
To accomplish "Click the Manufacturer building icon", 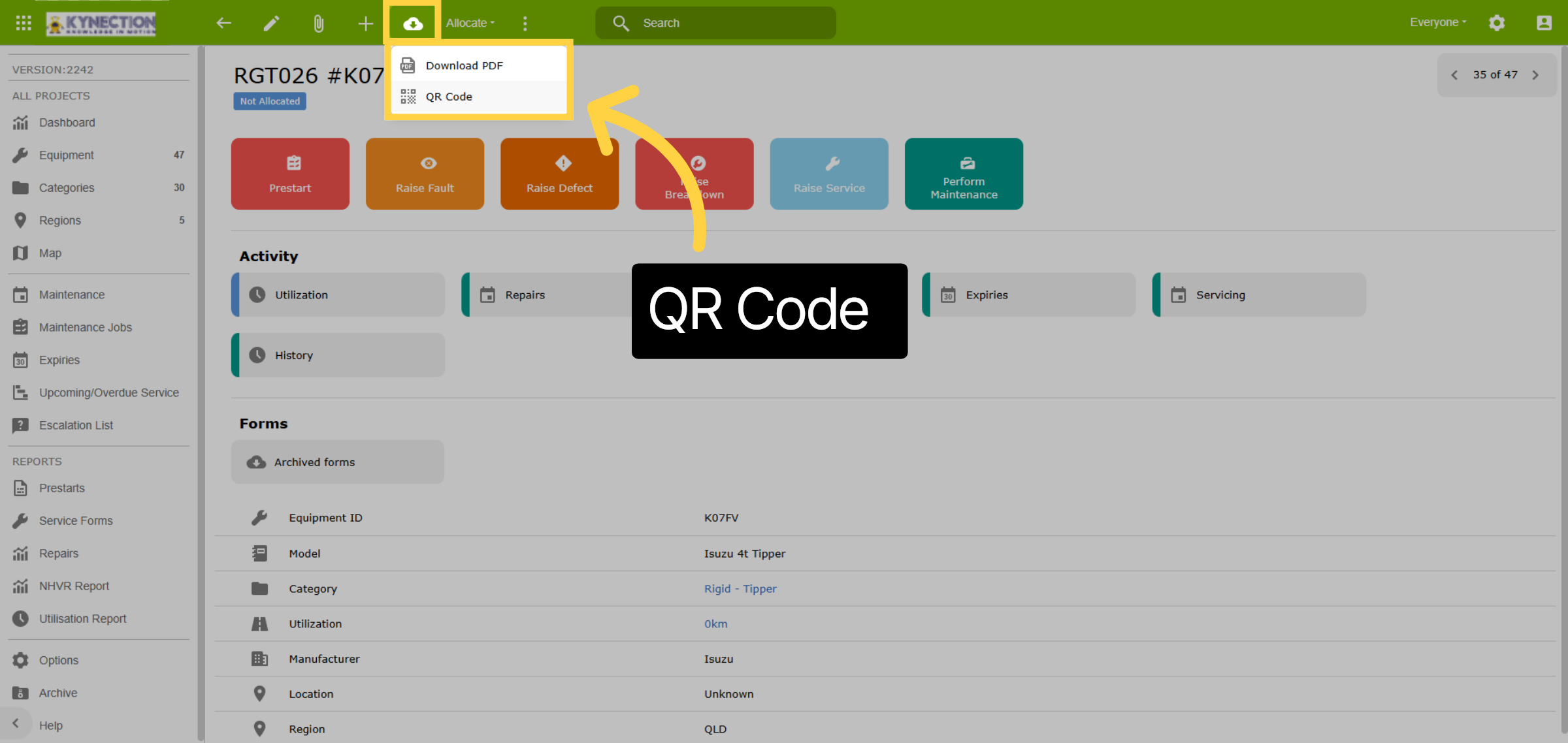I will click(259, 659).
